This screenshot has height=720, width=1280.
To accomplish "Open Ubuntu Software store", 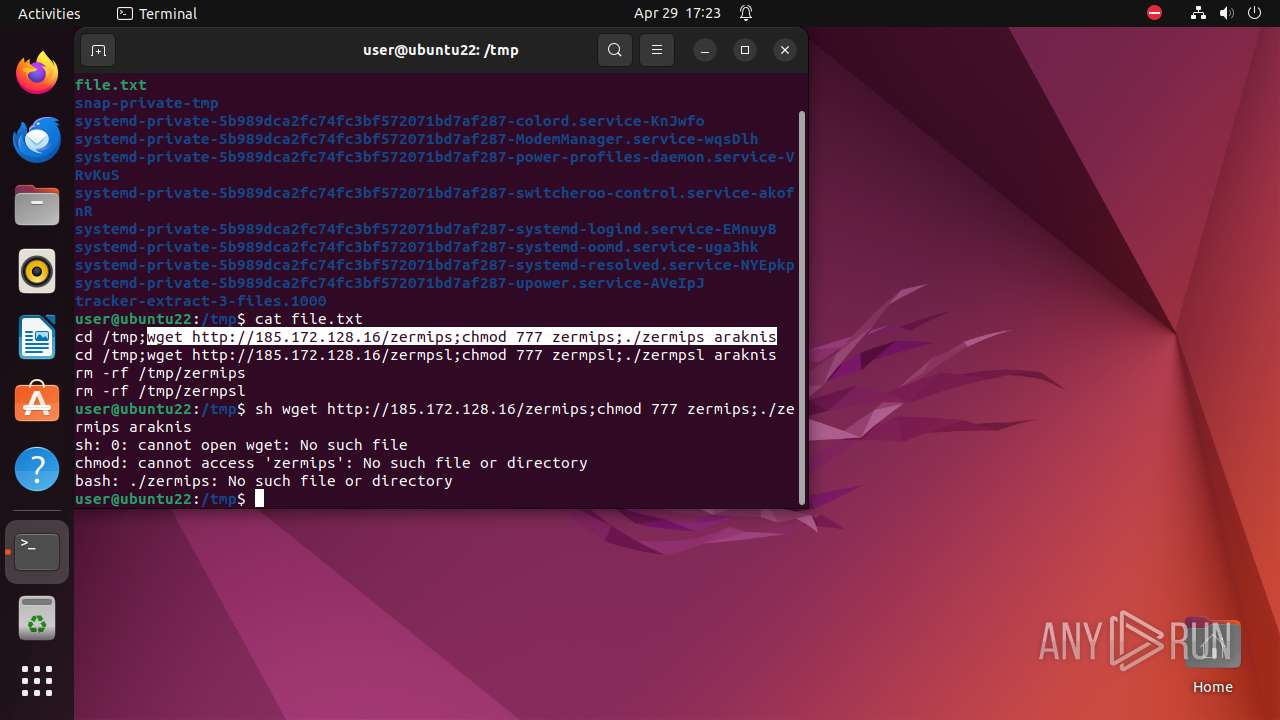I will click(x=37, y=402).
